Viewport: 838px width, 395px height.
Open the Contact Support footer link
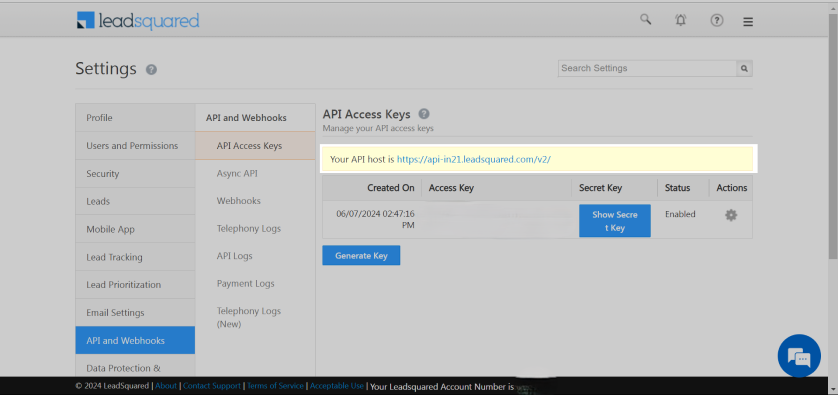(212, 386)
